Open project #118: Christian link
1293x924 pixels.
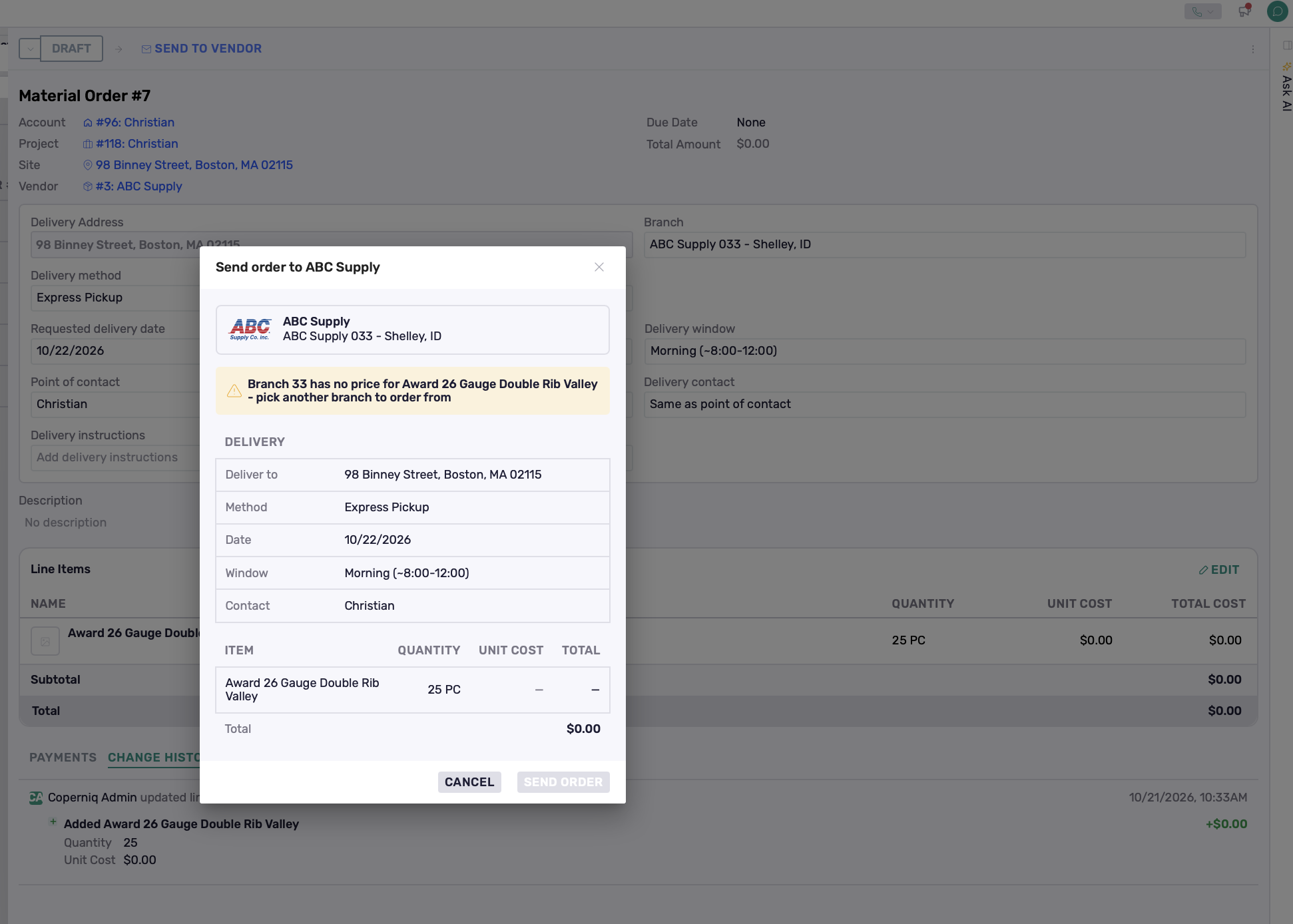(x=131, y=144)
